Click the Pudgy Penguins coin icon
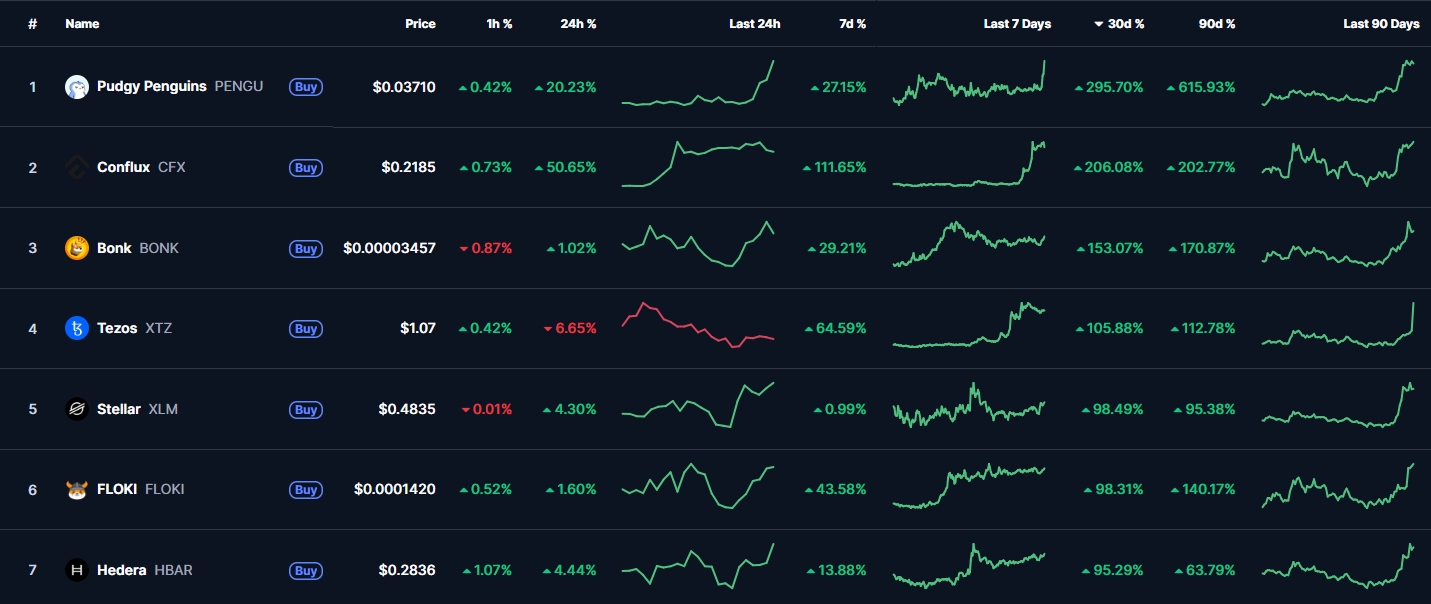Screen dimensions: 1431x604 (77, 87)
